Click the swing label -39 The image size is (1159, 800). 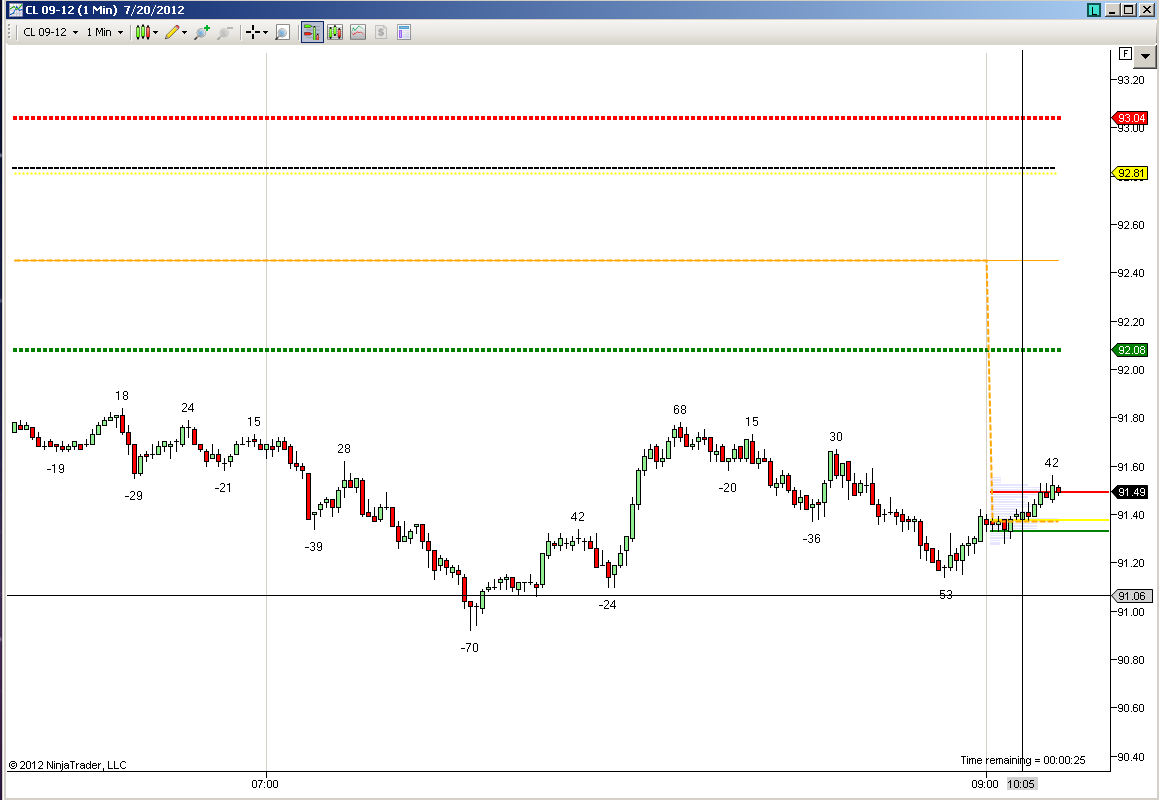[x=313, y=547]
